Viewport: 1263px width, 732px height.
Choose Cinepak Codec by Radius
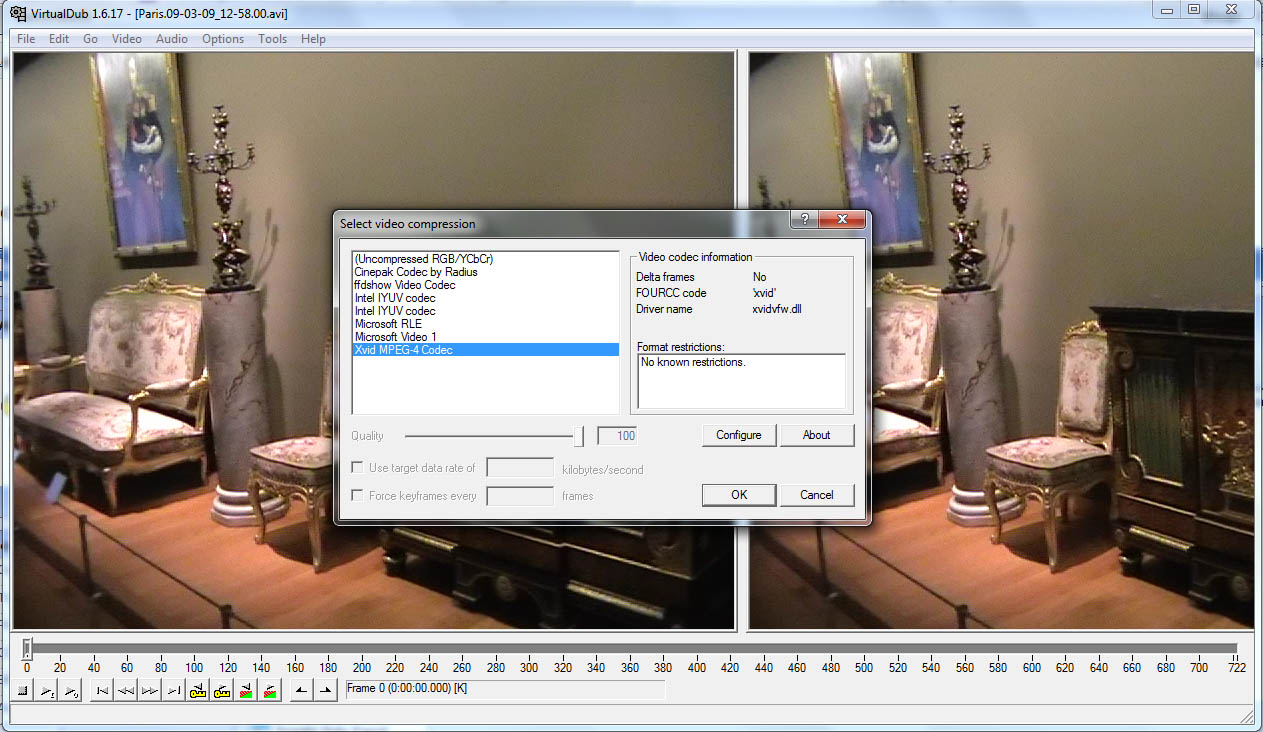tap(415, 272)
